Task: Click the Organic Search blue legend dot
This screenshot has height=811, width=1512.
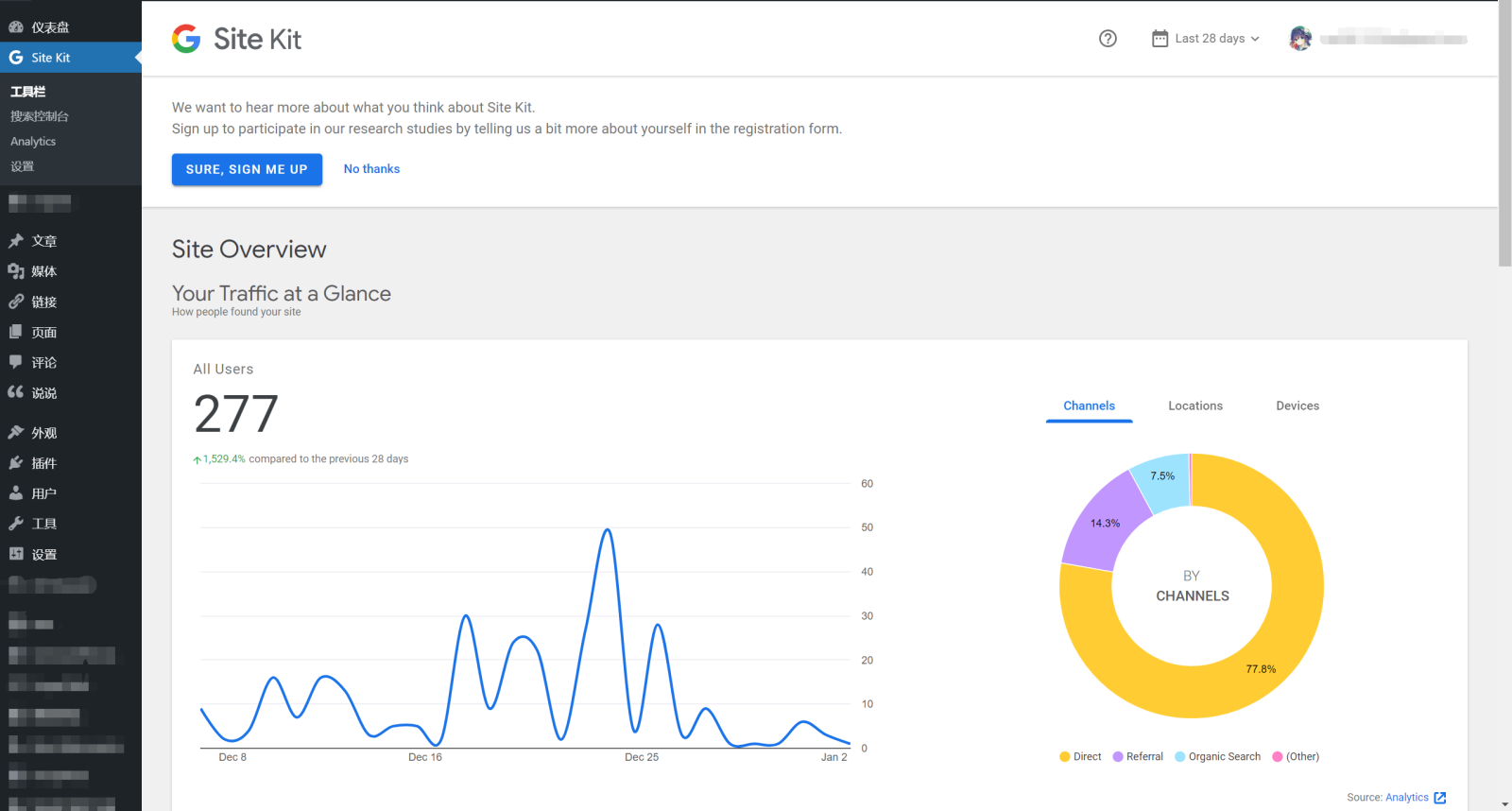Action: [1180, 757]
